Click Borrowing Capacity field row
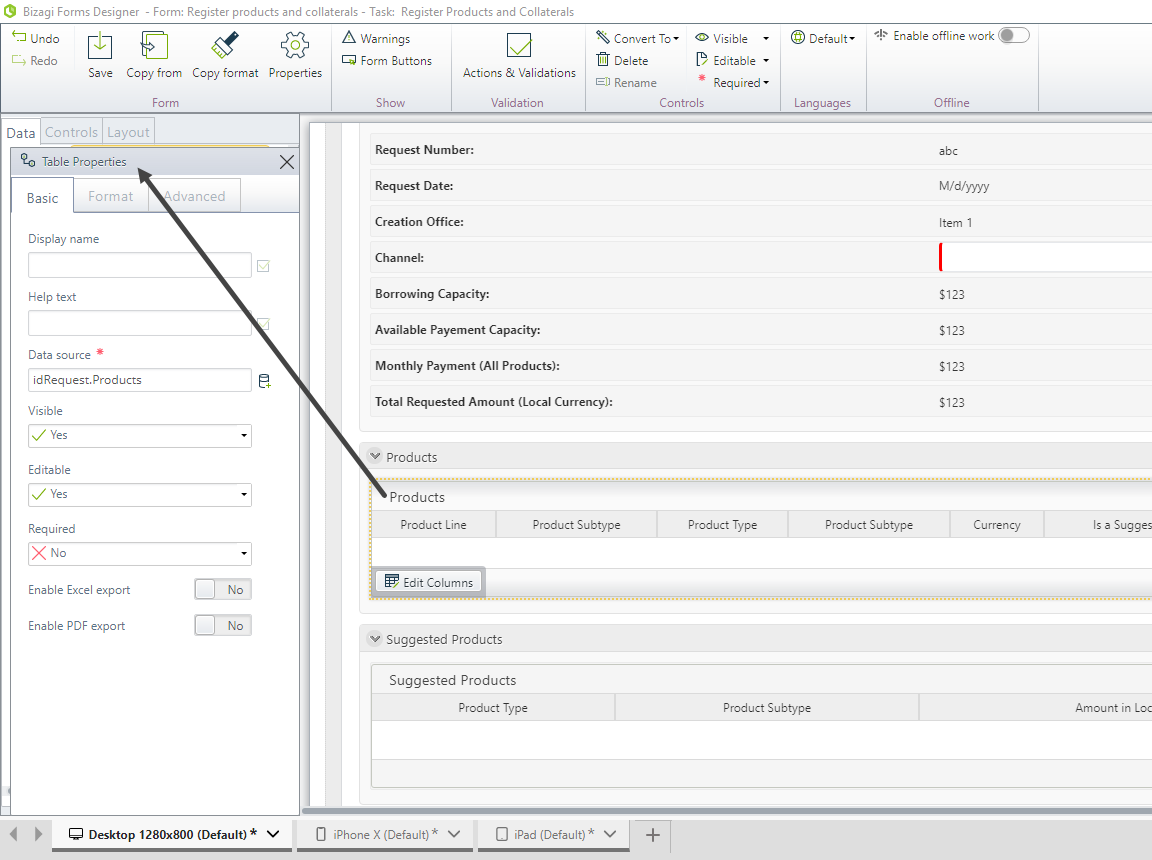This screenshot has width=1152, height=860. pos(761,294)
